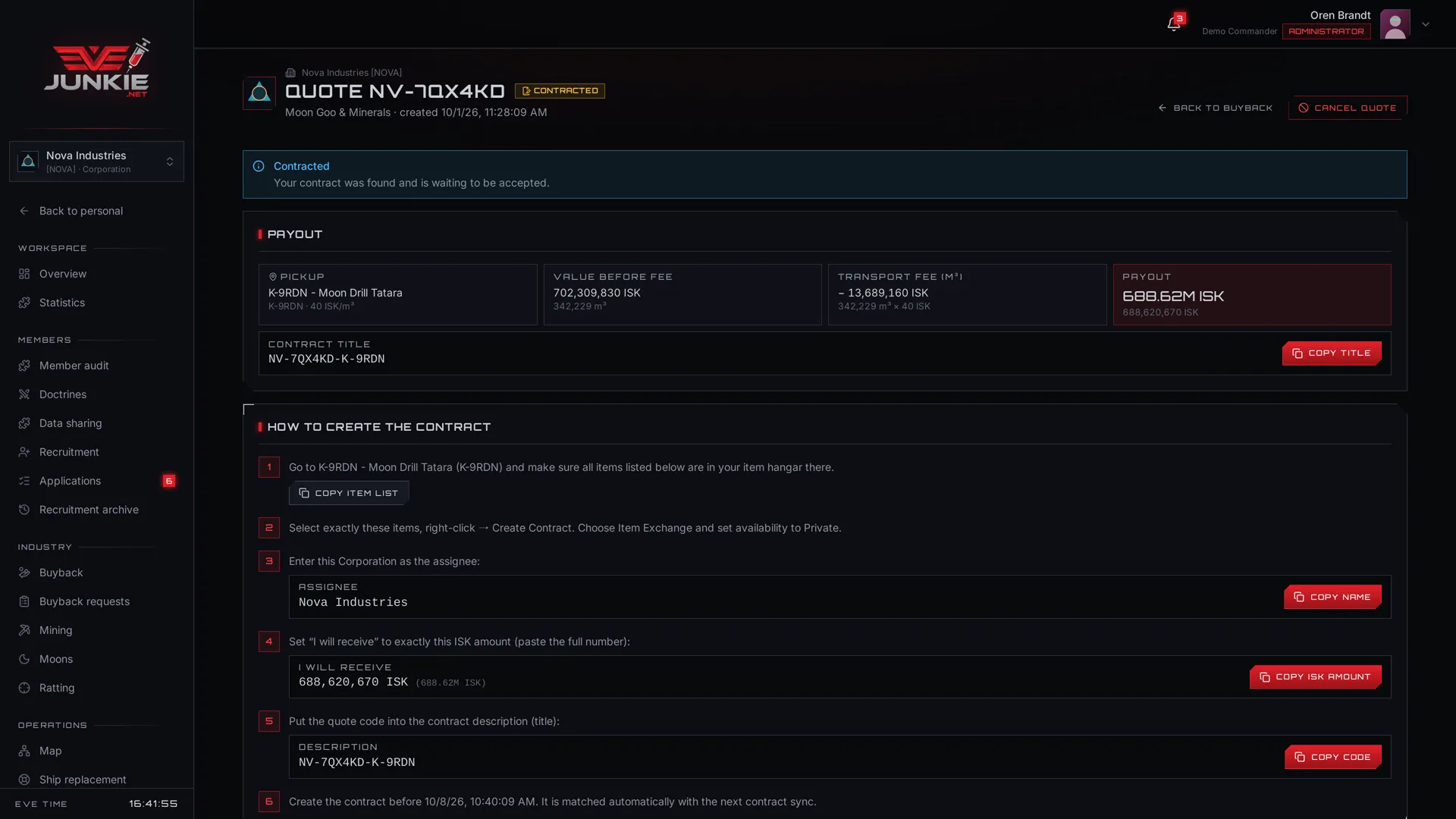Click the CONTRACTED status badge
The height and width of the screenshot is (819, 1456).
(x=560, y=91)
